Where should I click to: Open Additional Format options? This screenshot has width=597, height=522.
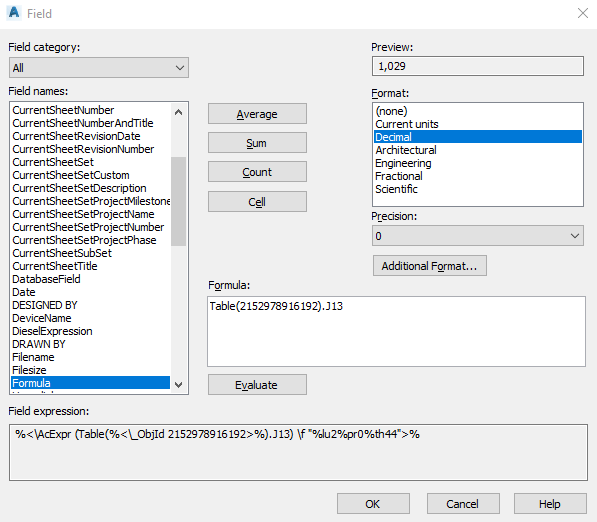[x=429, y=266]
